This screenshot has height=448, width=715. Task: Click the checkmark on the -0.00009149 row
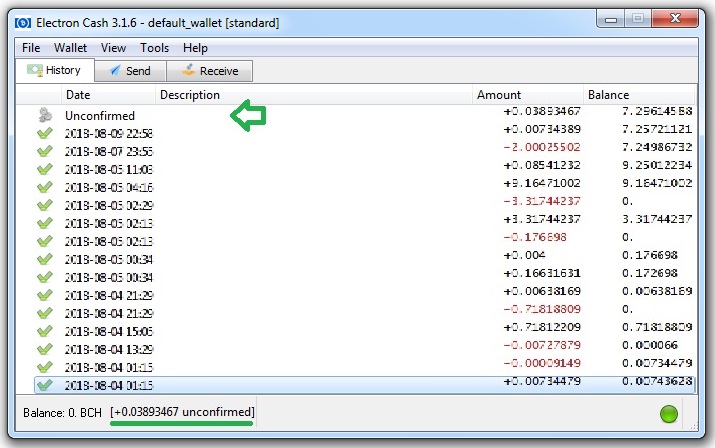(x=45, y=367)
